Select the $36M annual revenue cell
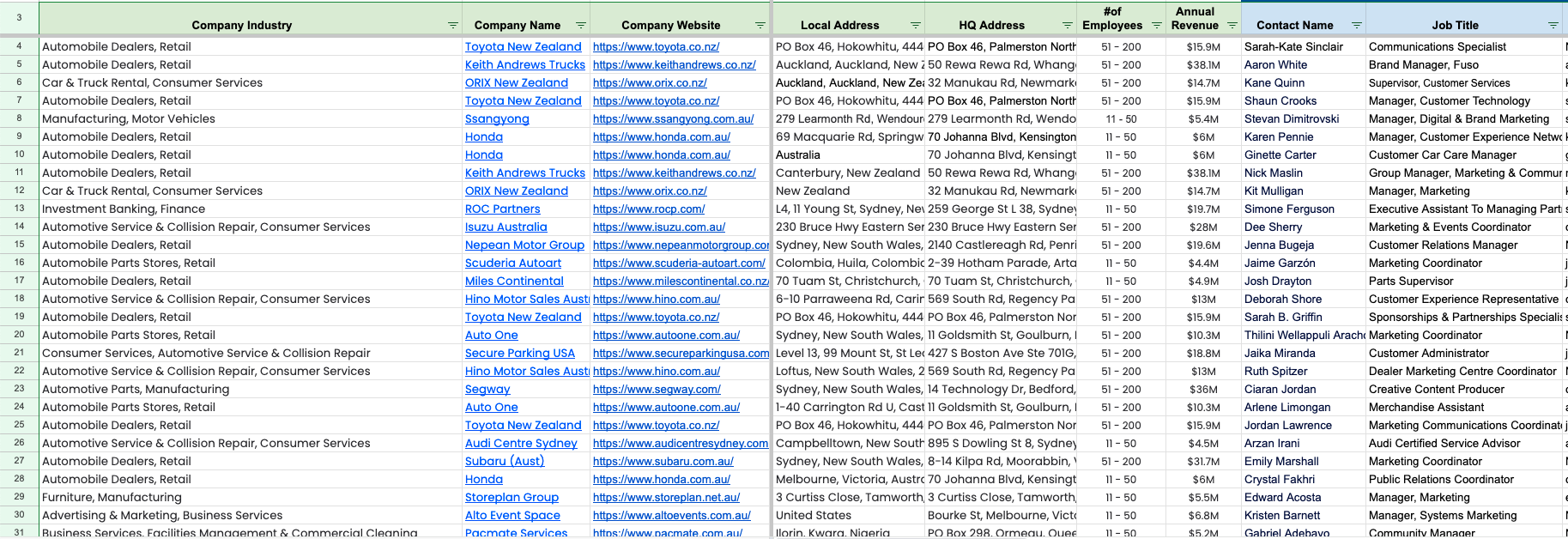This screenshot has width=1568, height=539. (x=1204, y=390)
